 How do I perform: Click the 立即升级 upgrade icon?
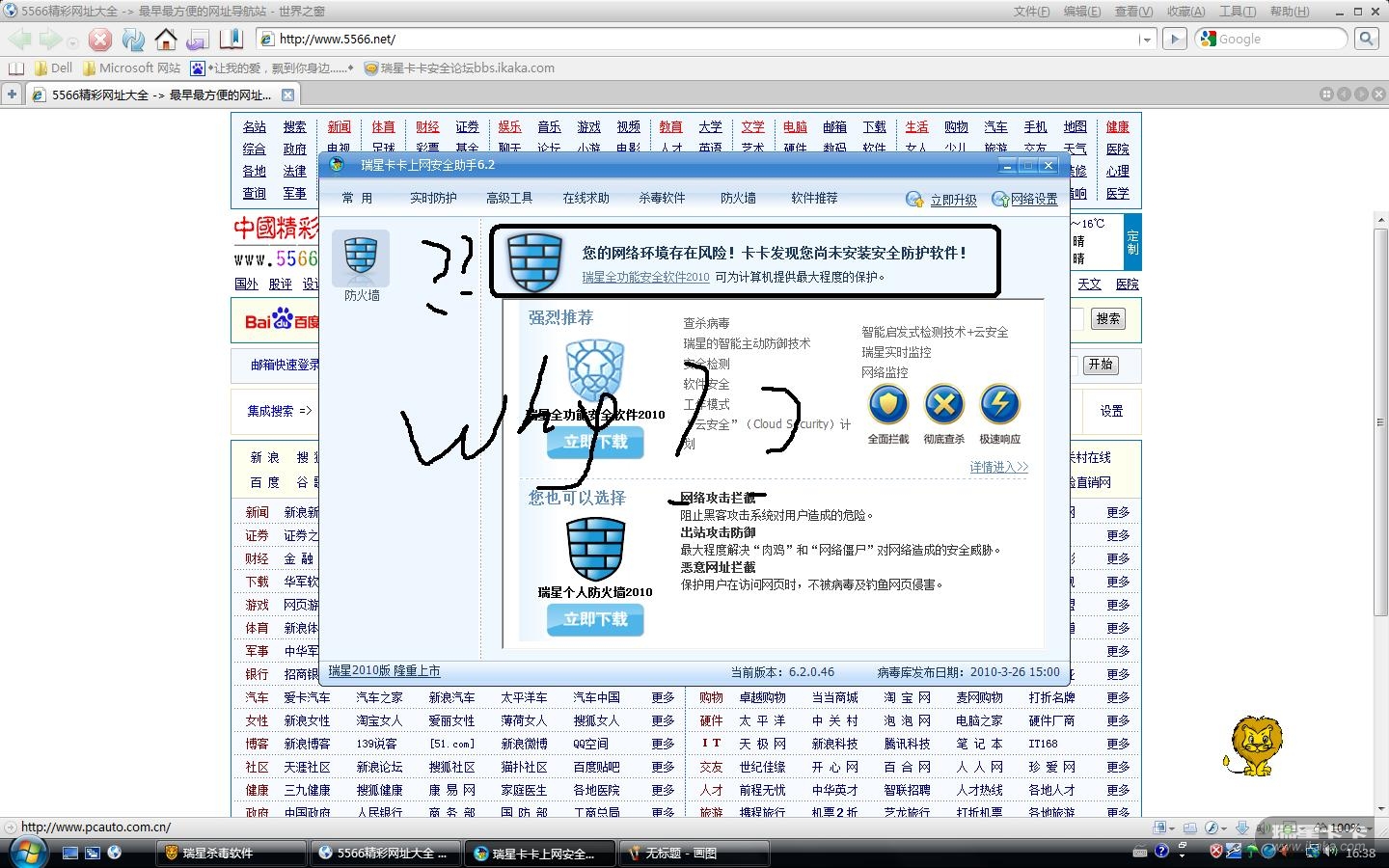coord(914,199)
